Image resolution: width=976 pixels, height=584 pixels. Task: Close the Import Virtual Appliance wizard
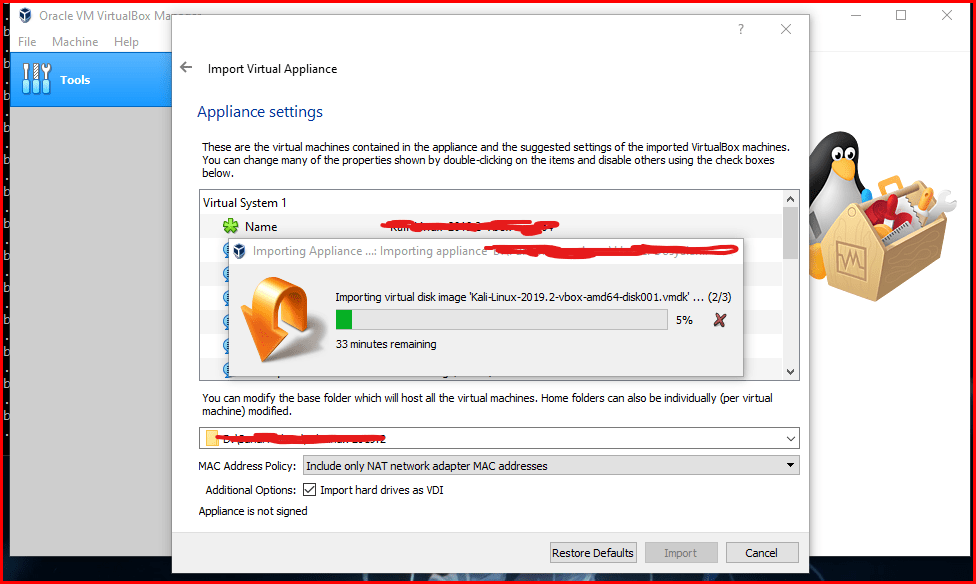coord(786,29)
